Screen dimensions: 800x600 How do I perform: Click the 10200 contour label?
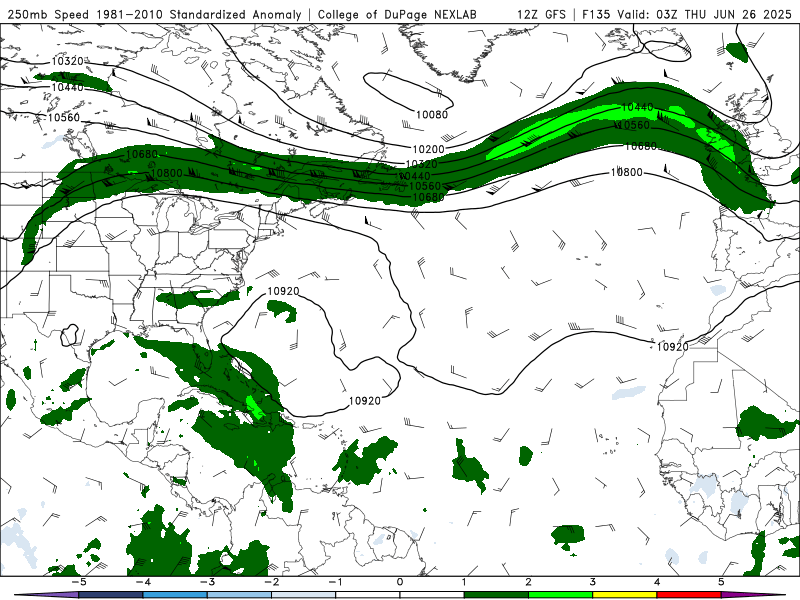(x=429, y=149)
